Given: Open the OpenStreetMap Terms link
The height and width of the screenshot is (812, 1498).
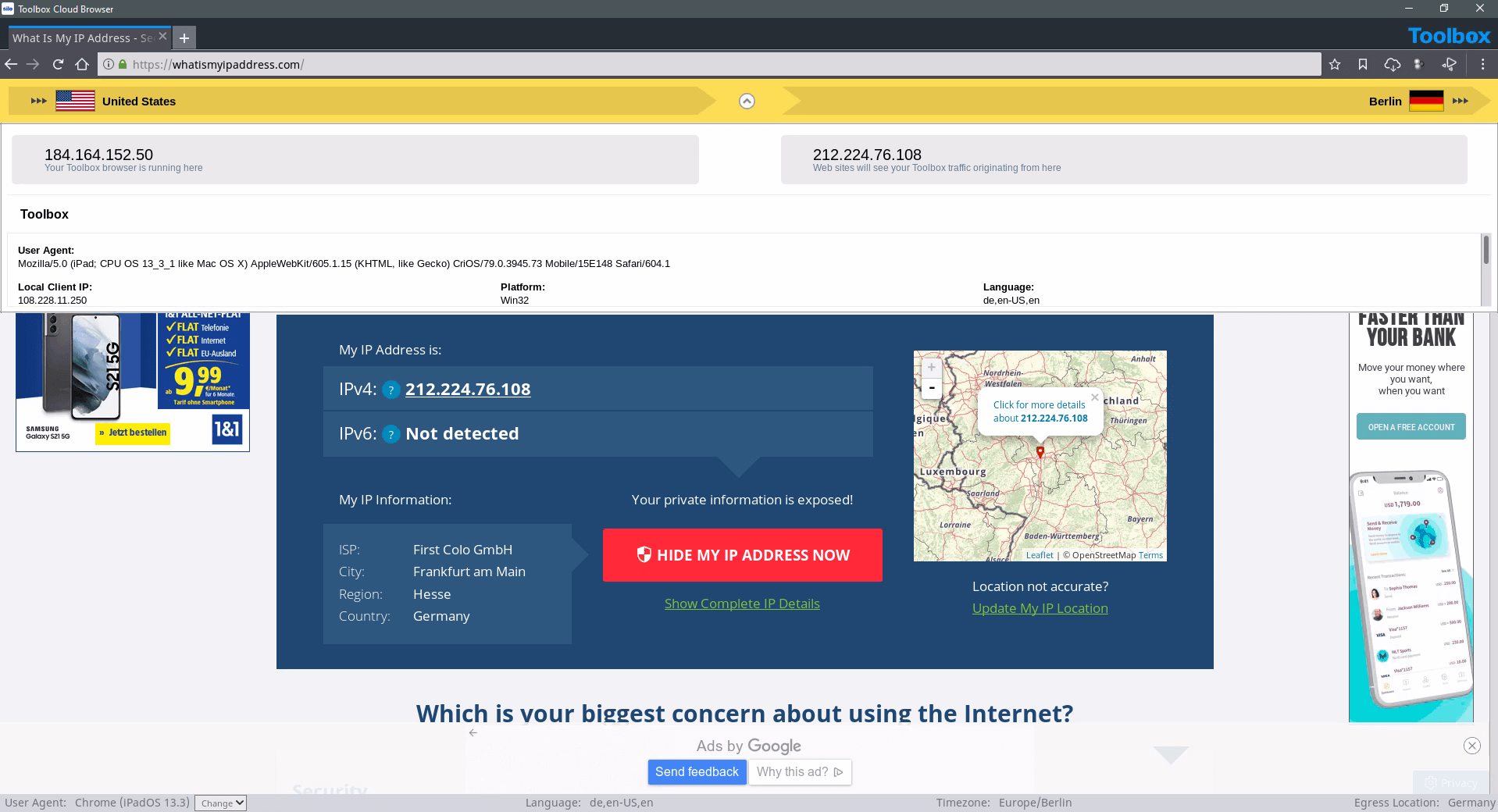Looking at the screenshot, I should pos(1150,555).
